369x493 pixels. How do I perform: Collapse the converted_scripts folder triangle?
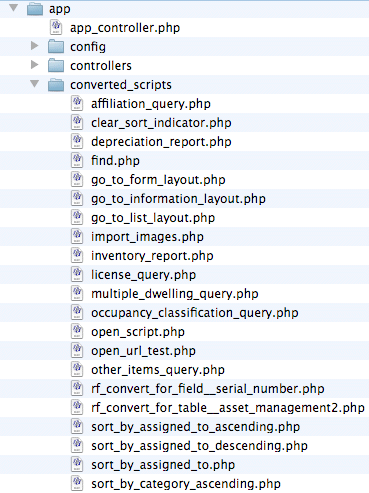(x=35, y=84)
